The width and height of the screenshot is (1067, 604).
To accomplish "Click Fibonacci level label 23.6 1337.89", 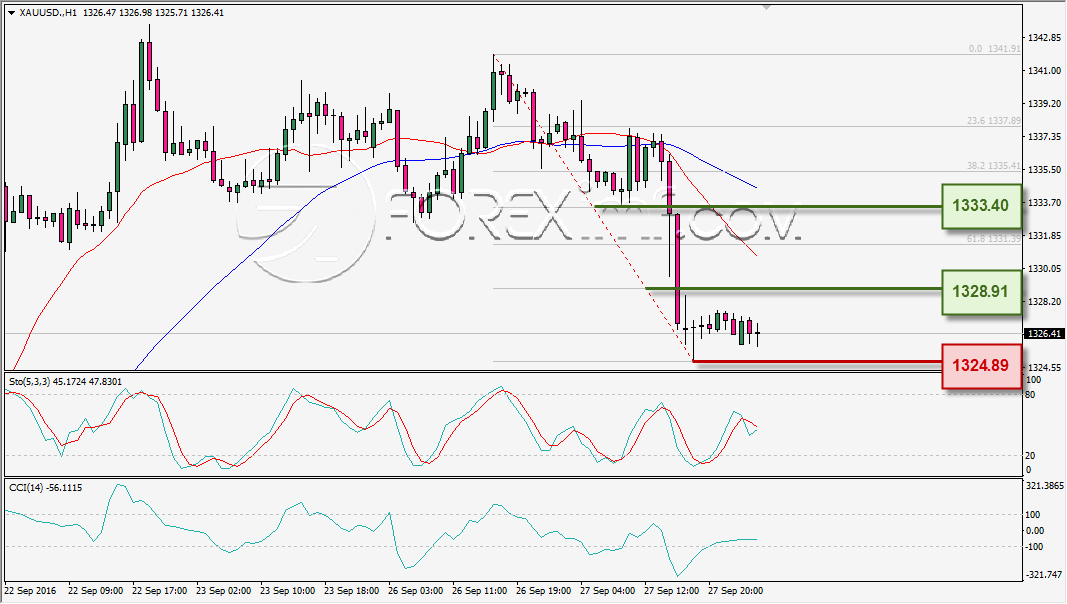I will click(994, 120).
